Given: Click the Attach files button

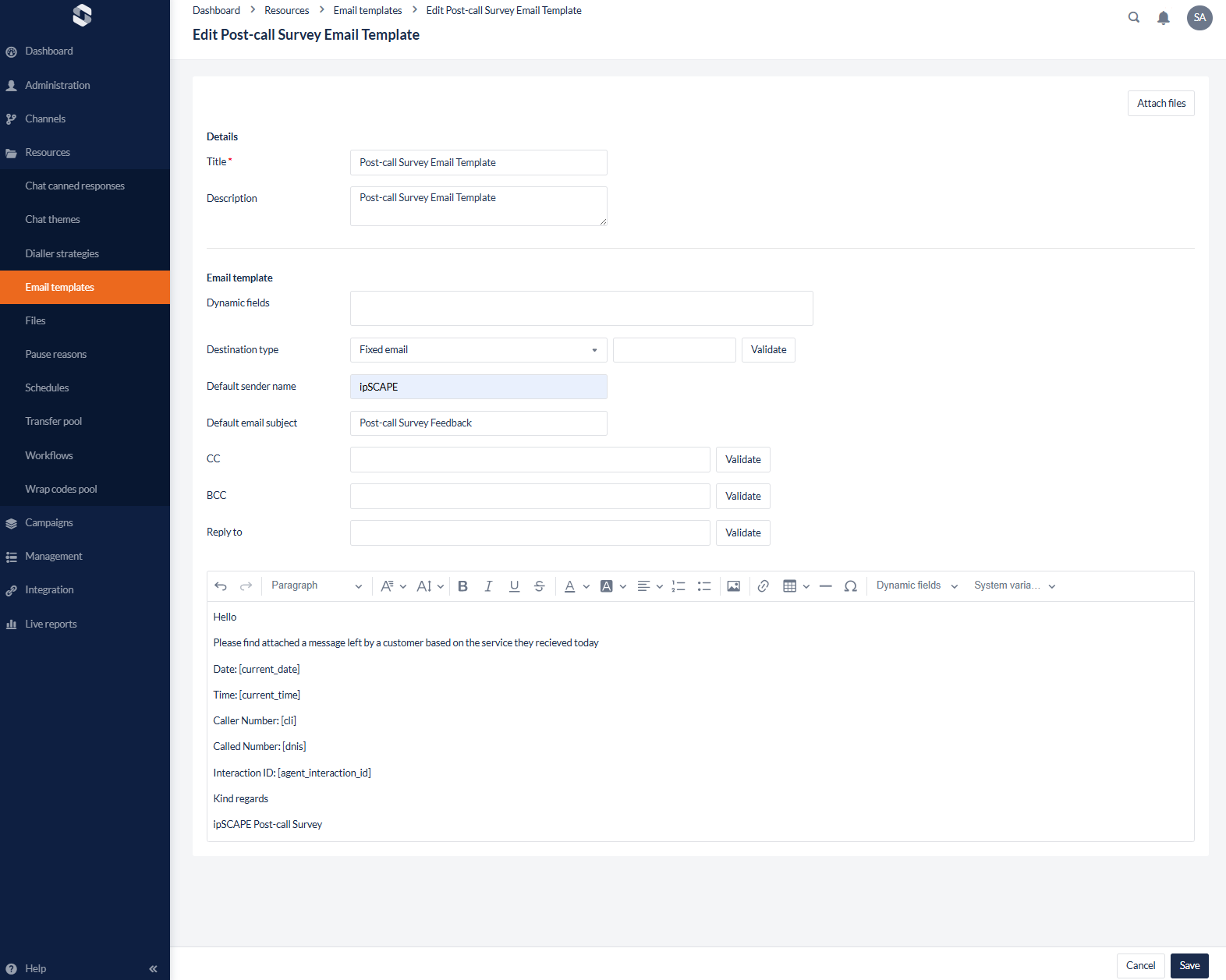Looking at the screenshot, I should coord(1160,104).
